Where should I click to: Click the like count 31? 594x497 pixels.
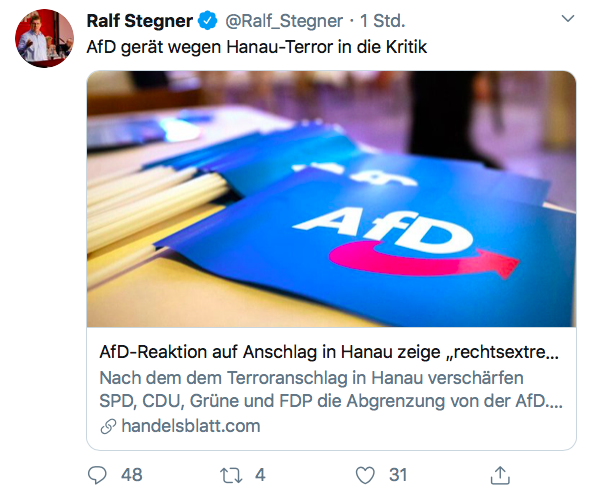click(x=398, y=475)
